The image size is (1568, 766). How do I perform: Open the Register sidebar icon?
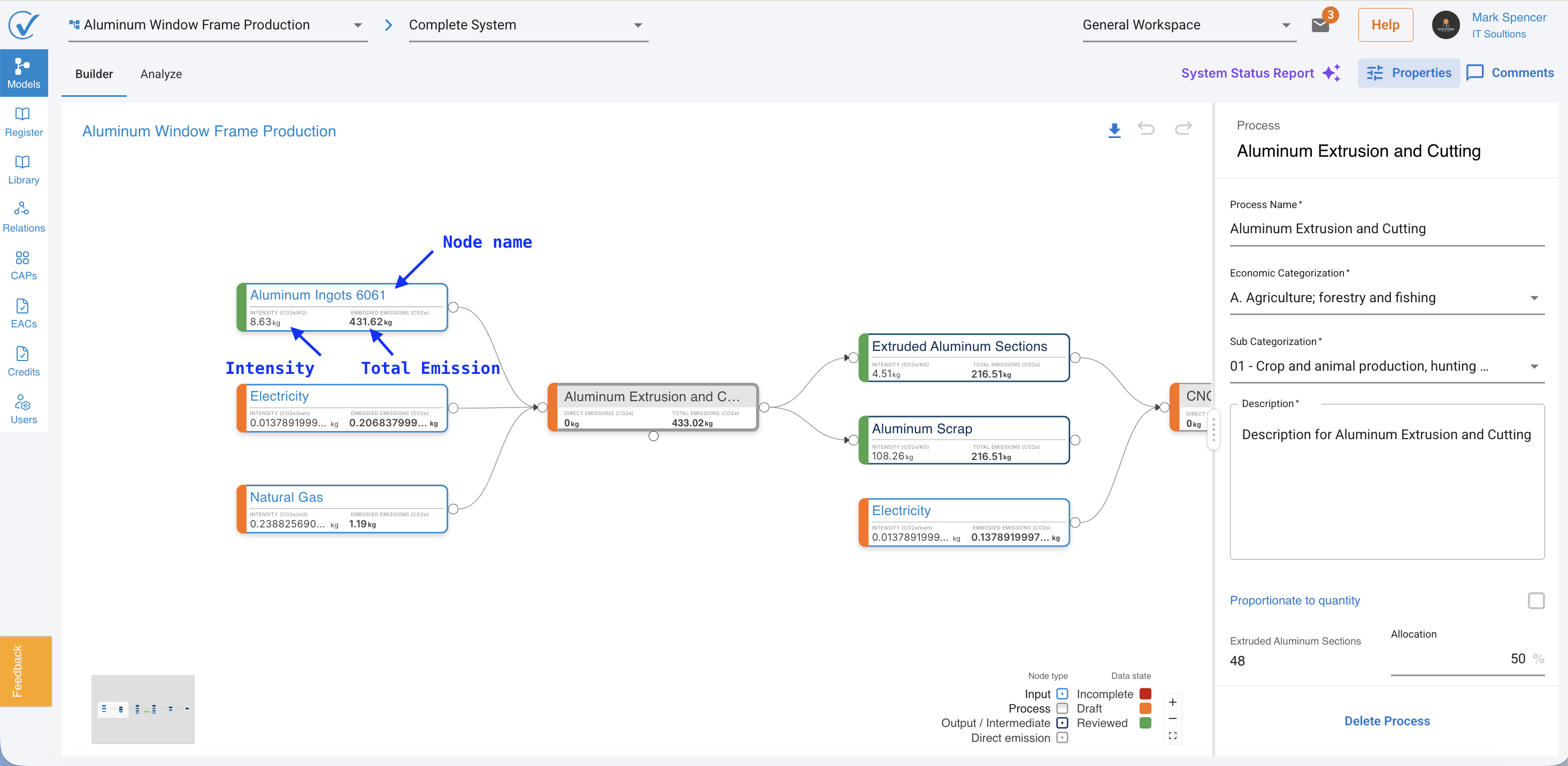[x=23, y=122]
